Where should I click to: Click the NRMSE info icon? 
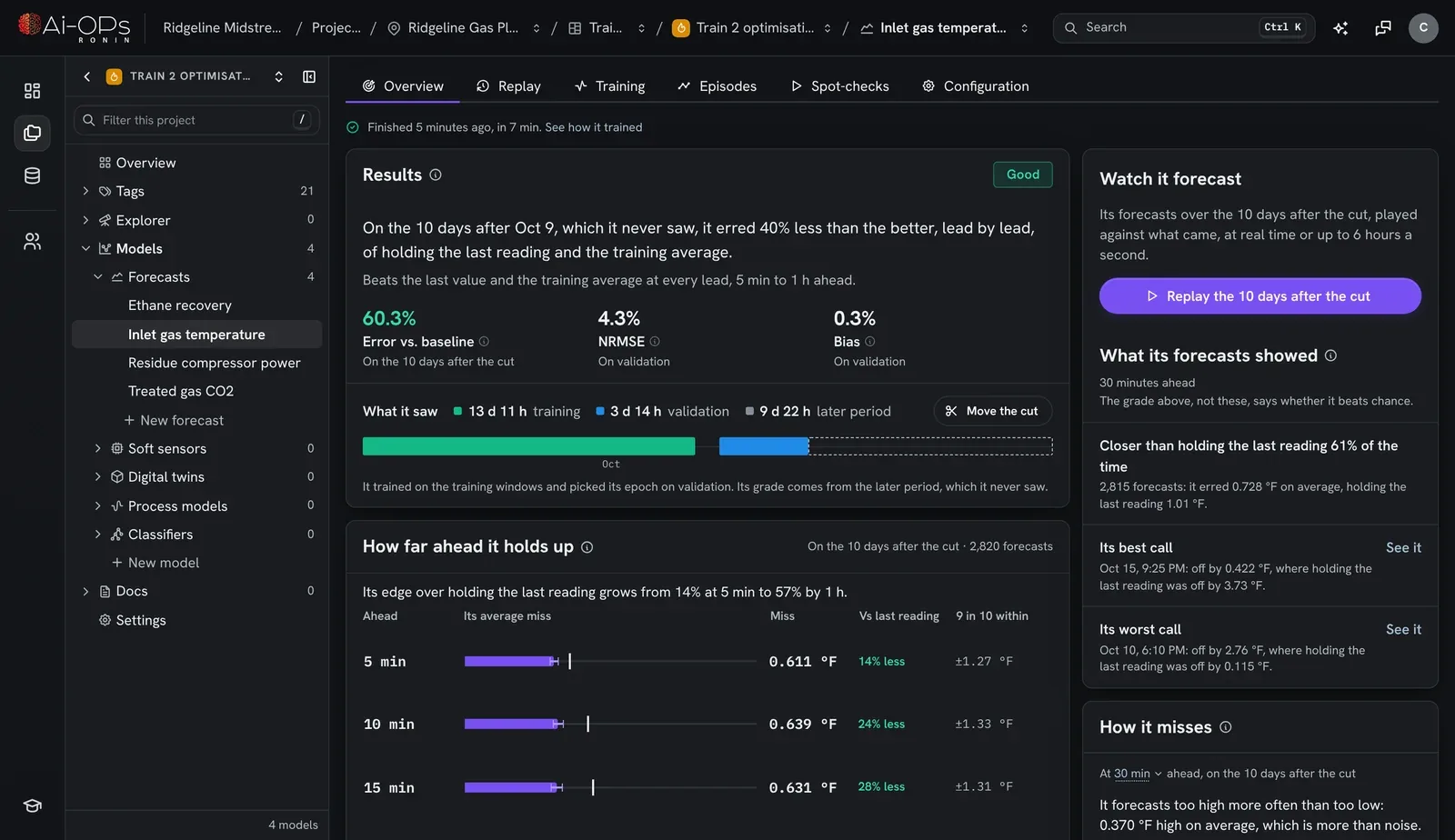point(655,342)
